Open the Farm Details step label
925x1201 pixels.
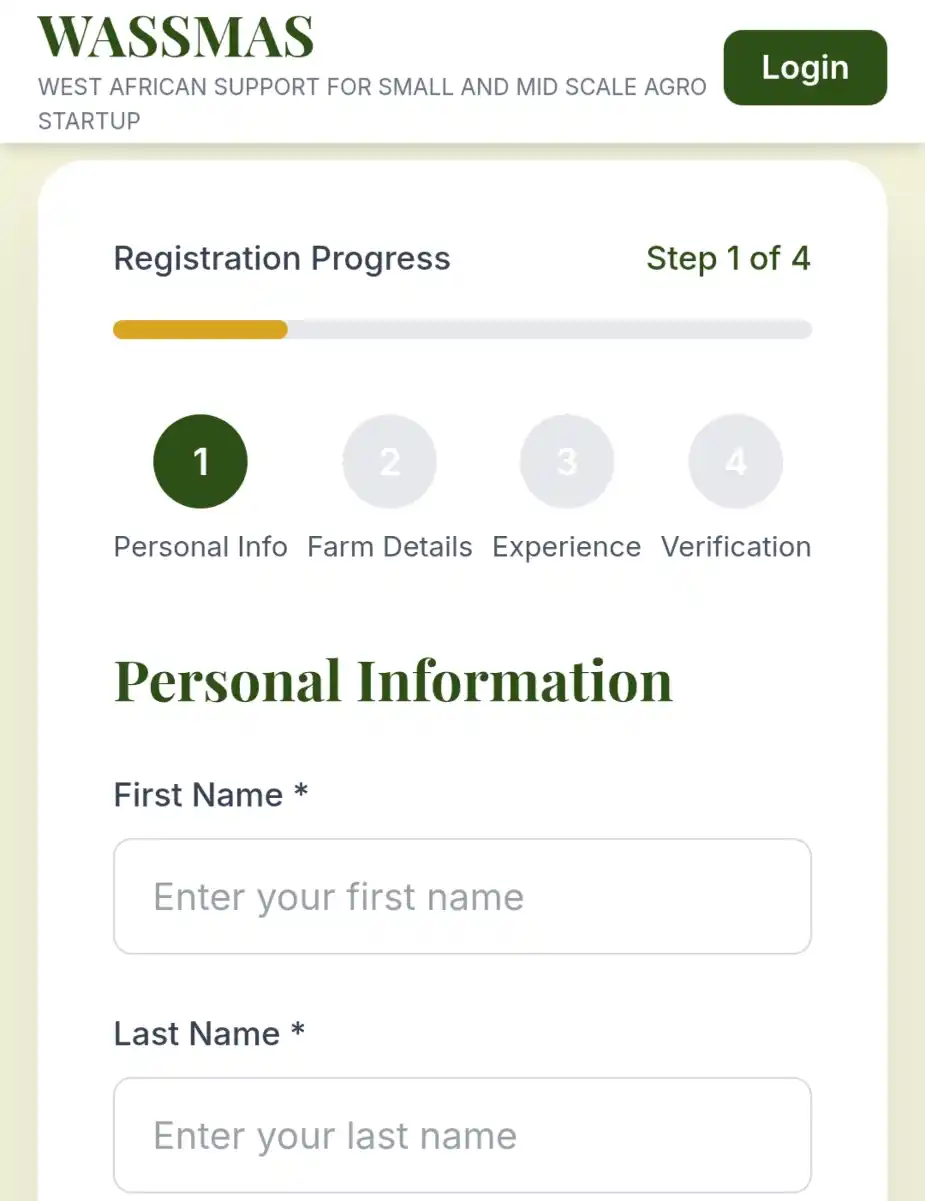[390, 547]
